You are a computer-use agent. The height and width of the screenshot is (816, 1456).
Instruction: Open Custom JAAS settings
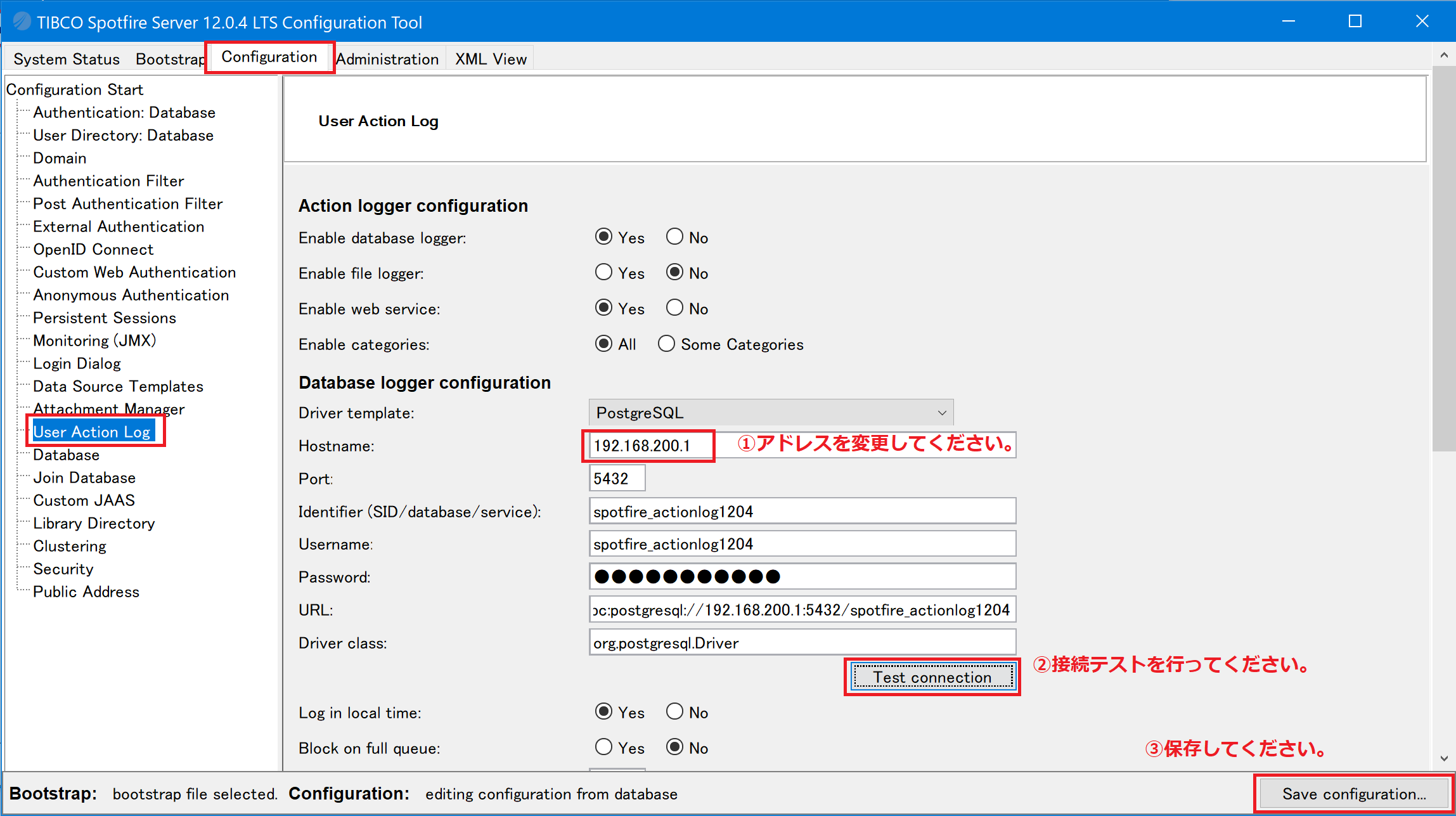click(x=84, y=500)
